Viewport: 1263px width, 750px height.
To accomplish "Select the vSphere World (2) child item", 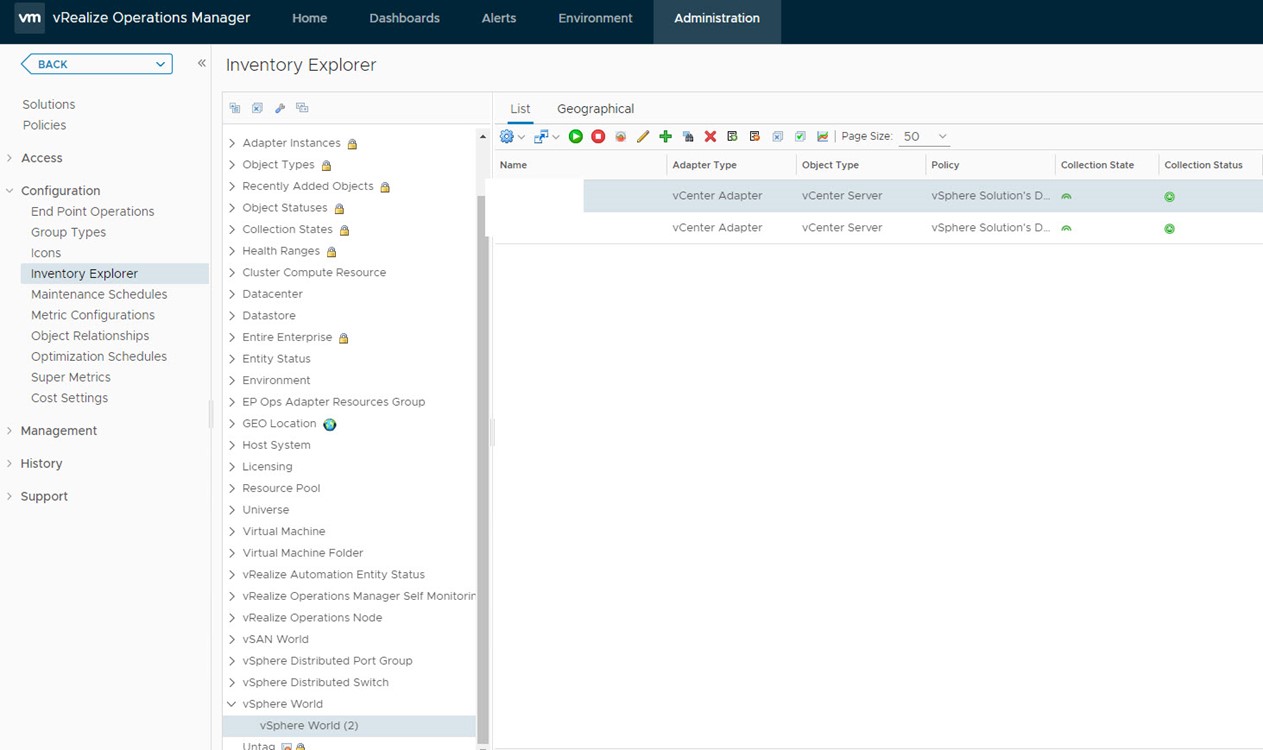I will coord(309,726).
